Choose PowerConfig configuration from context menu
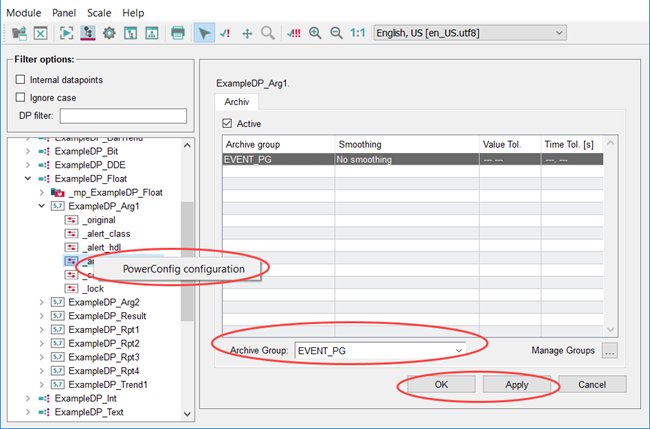 pos(183,268)
